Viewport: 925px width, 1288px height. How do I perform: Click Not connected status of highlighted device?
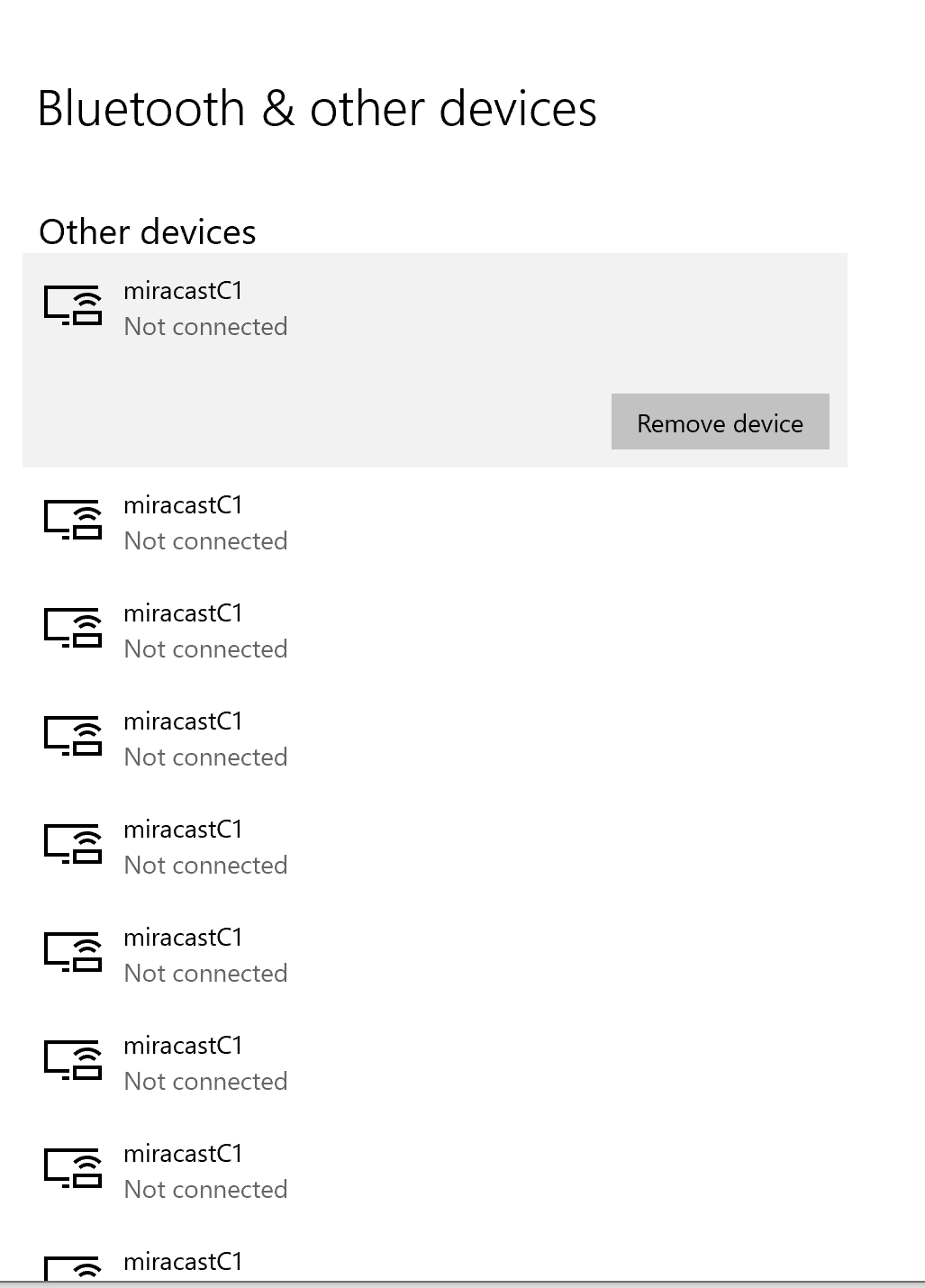[x=205, y=327]
